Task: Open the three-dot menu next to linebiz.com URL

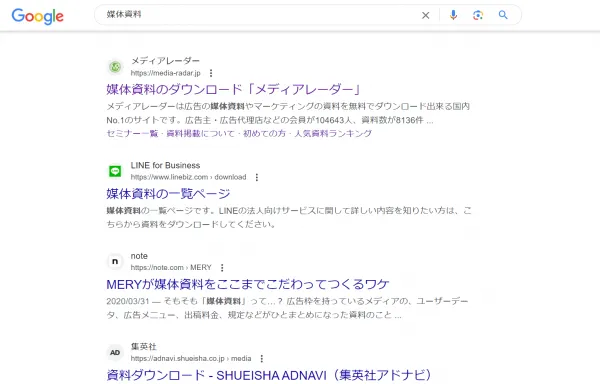Action: click(x=257, y=177)
